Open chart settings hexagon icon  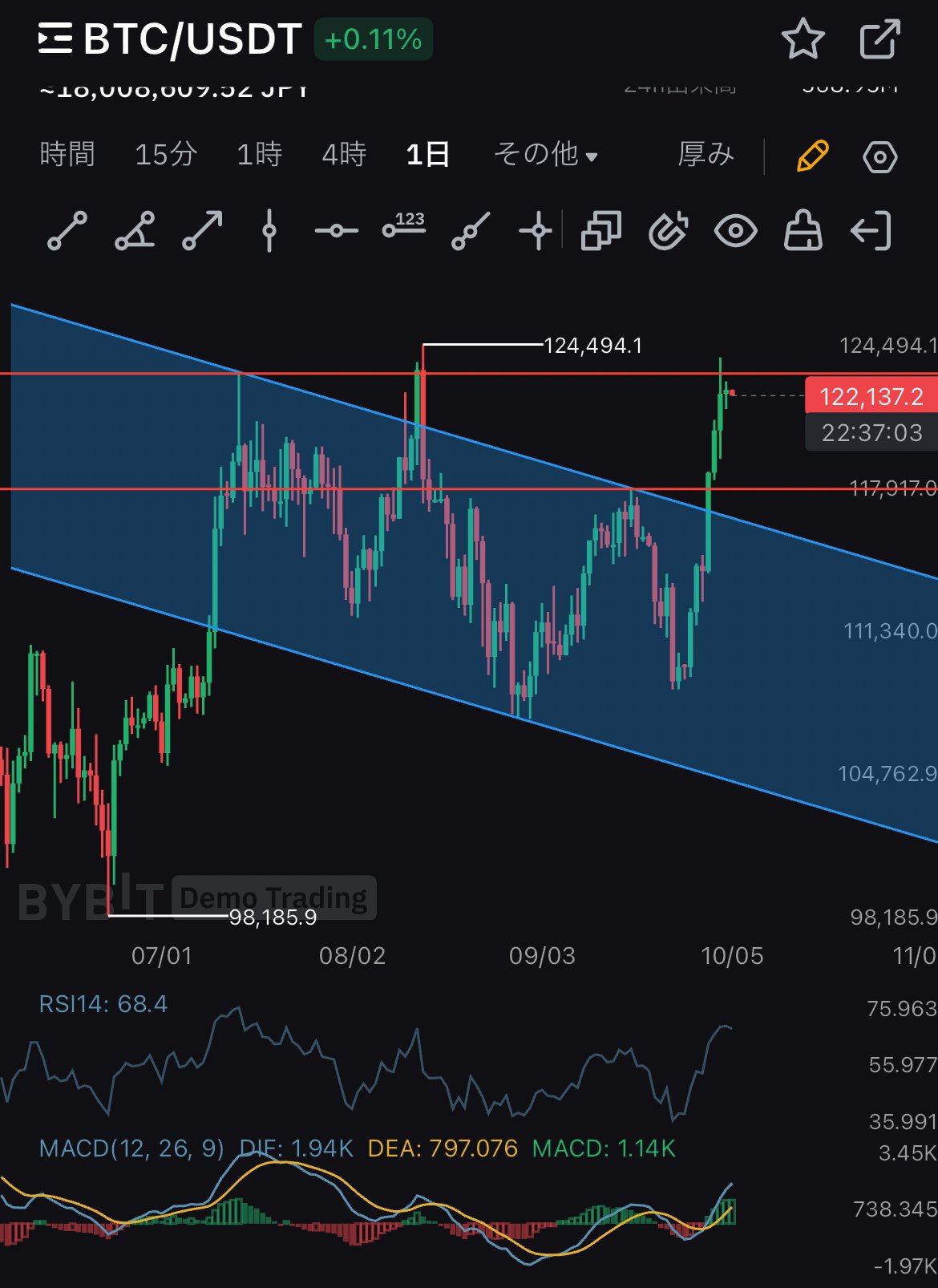(x=879, y=156)
